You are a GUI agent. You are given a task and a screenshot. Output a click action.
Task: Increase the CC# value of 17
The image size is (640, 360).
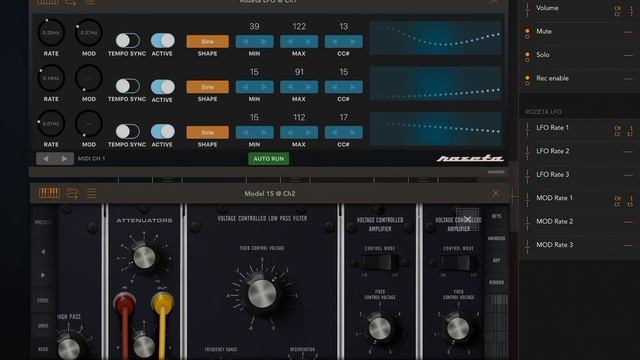pos(353,132)
